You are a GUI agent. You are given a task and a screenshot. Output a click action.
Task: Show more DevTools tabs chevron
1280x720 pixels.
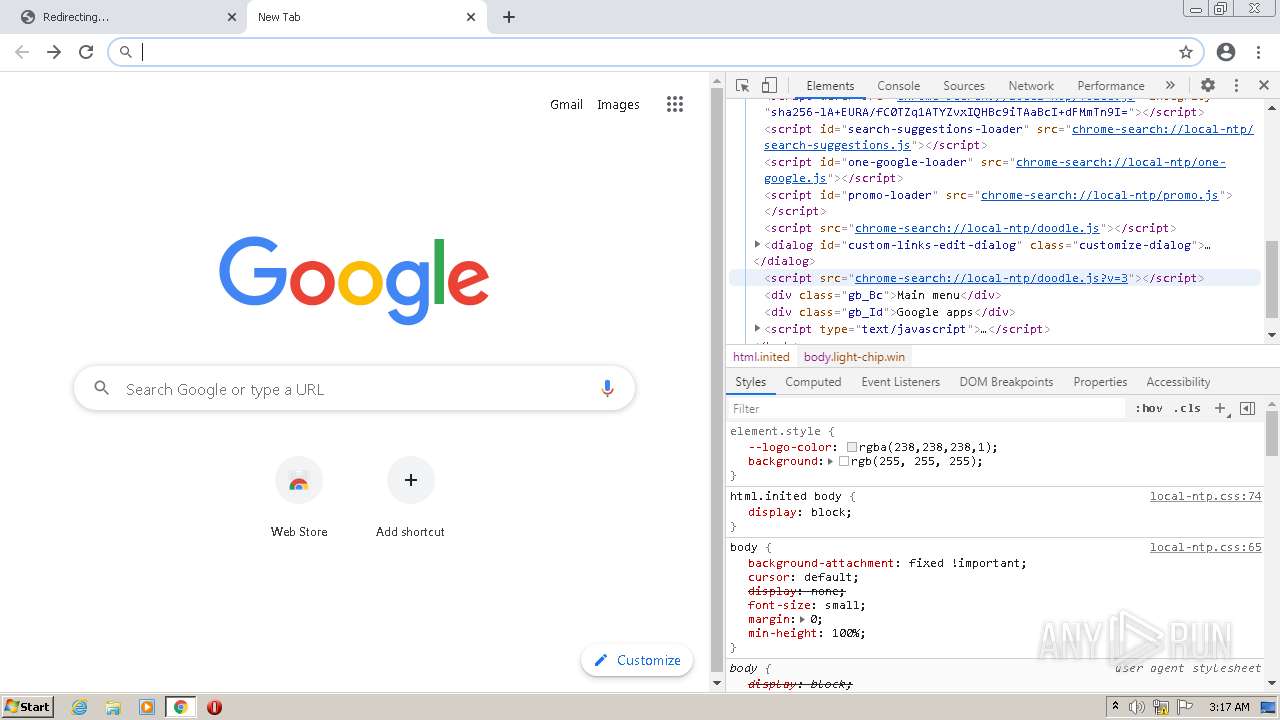click(x=1170, y=85)
